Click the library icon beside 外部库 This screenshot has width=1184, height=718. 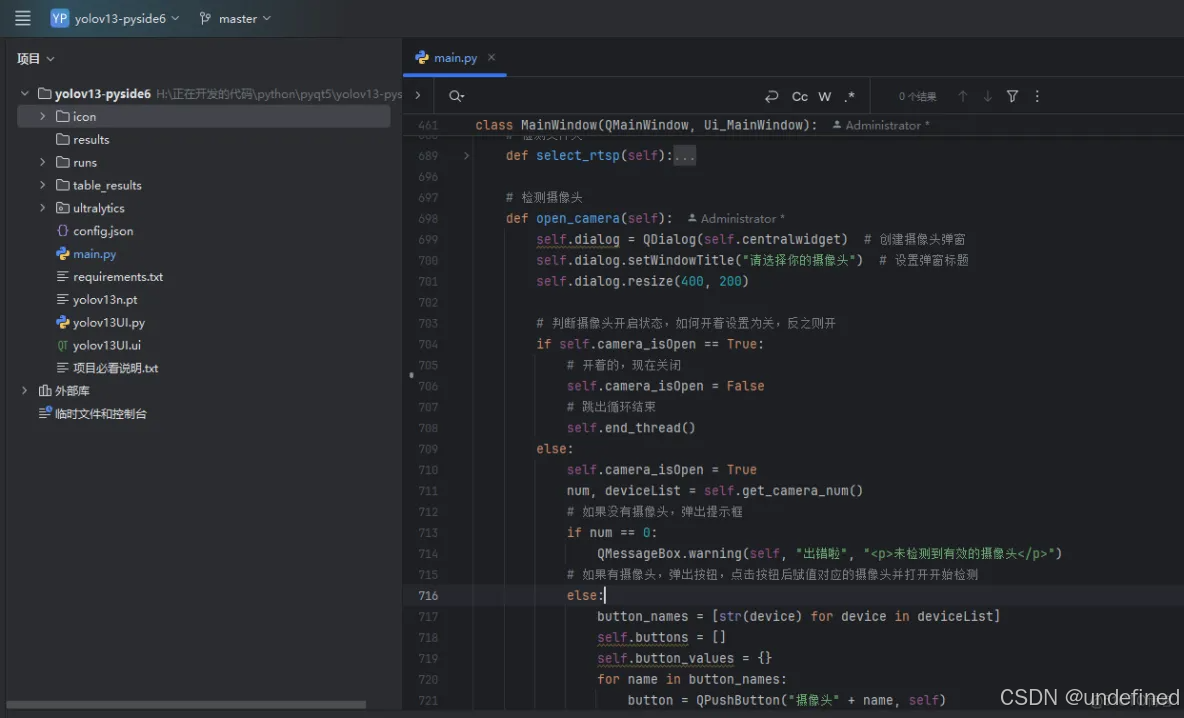(x=45, y=390)
